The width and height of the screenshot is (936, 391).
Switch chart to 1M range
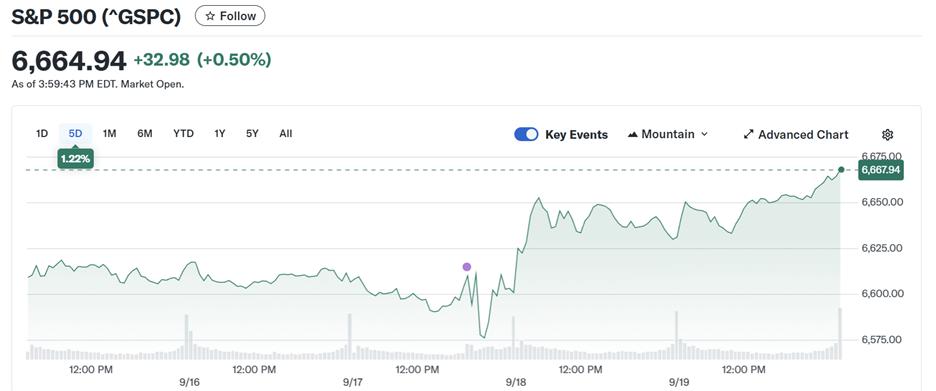(x=109, y=134)
